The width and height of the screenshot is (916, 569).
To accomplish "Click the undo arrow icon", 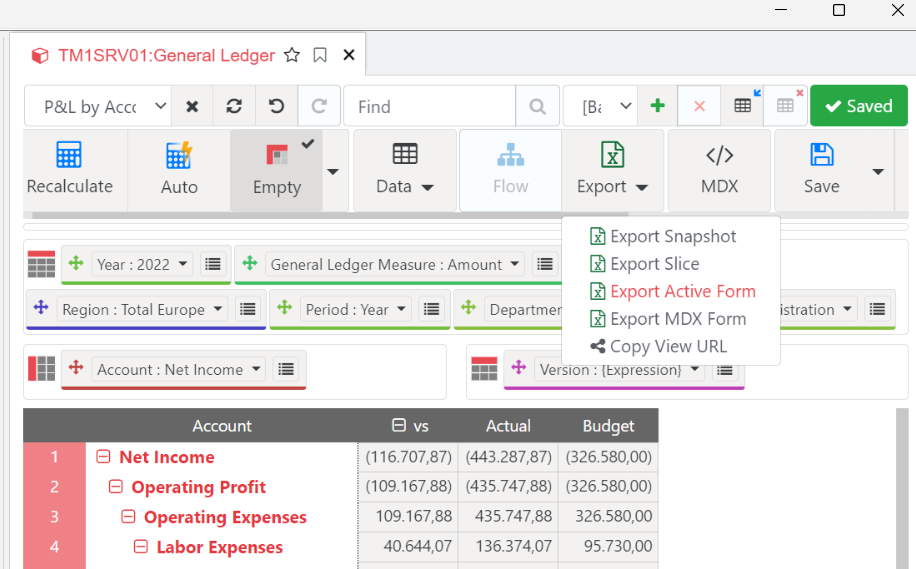I will pyautogui.click(x=276, y=106).
